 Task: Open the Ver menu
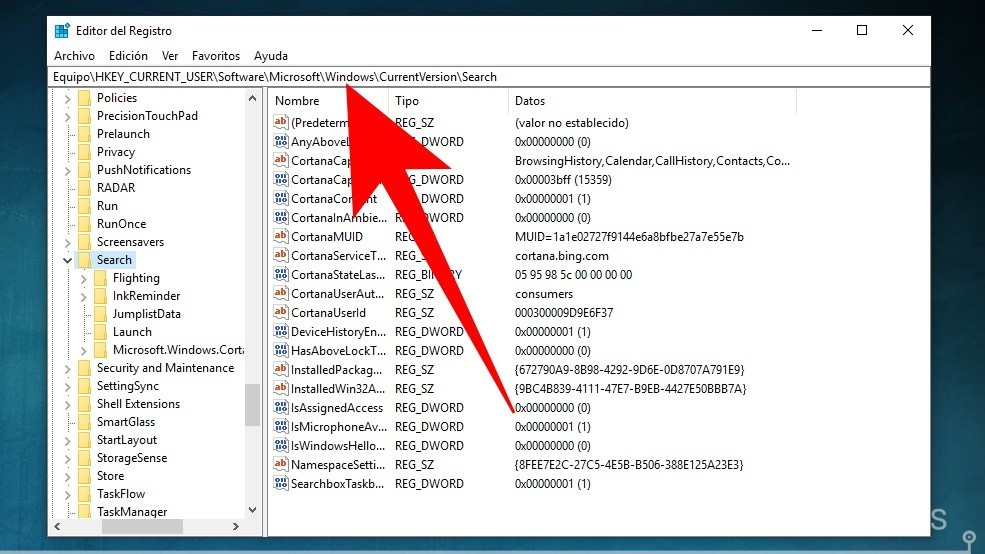170,56
